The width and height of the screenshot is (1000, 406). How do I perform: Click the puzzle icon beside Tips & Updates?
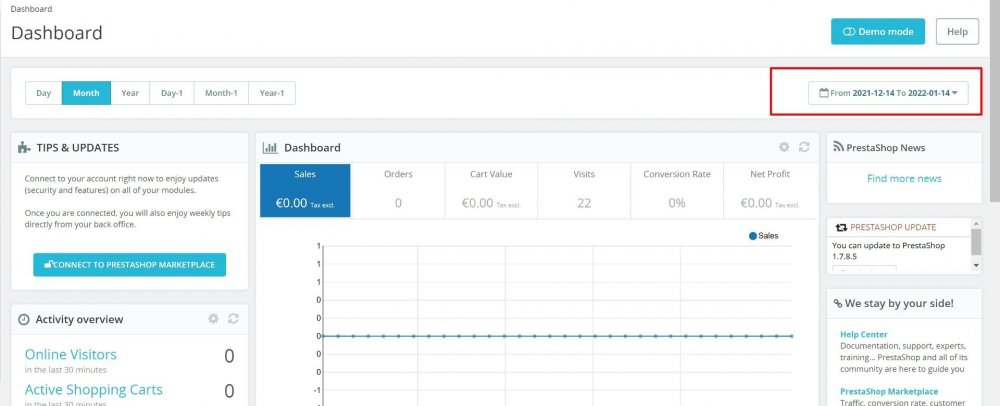pos(24,147)
